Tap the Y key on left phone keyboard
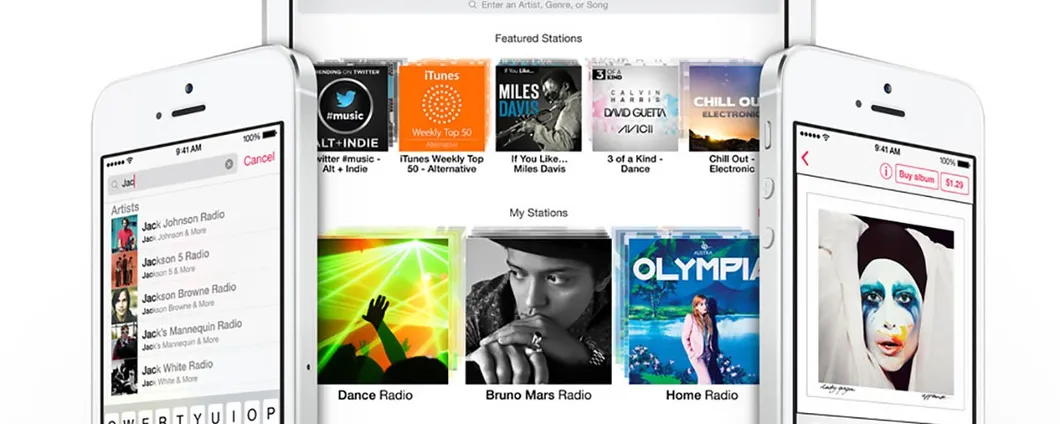This screenshot has width=1060, height=424. point(198,415)
